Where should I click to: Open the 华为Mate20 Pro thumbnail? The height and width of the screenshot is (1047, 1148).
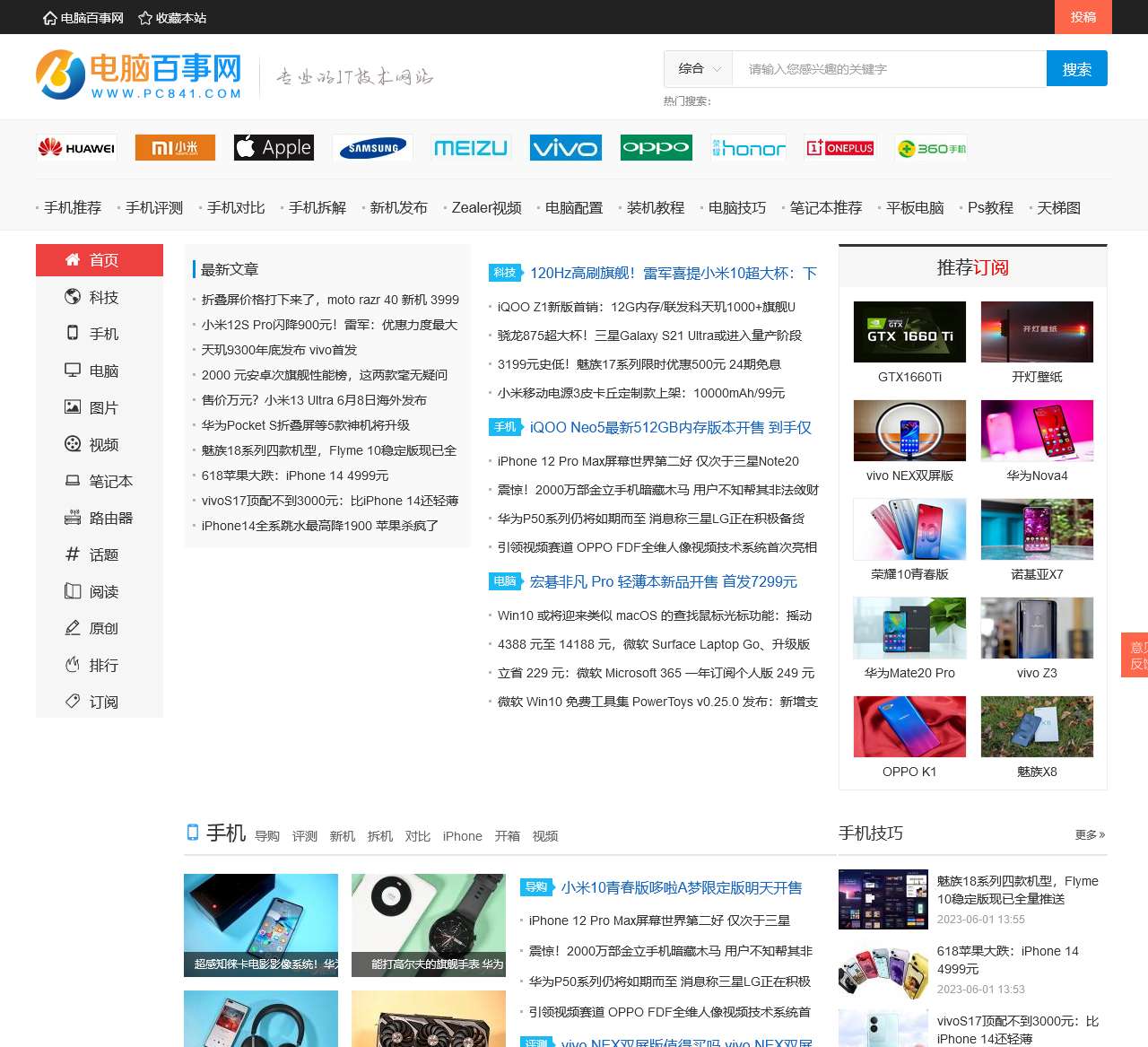point(909,628)
